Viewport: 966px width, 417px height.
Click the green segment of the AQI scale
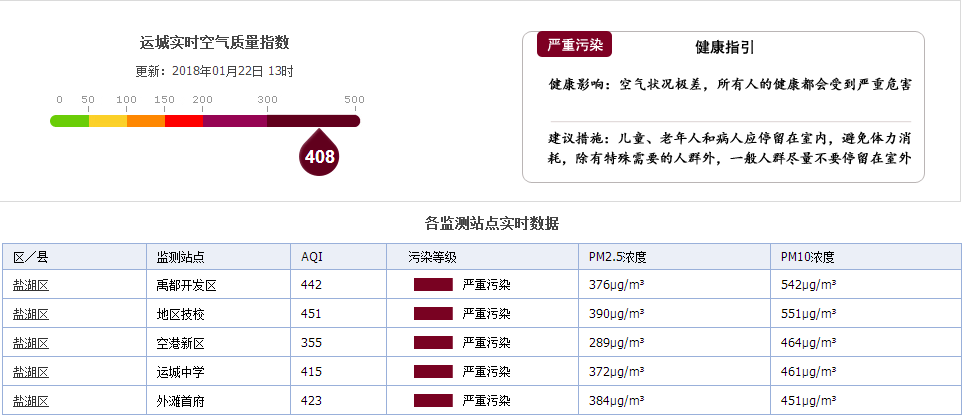[x=69, y=121]
